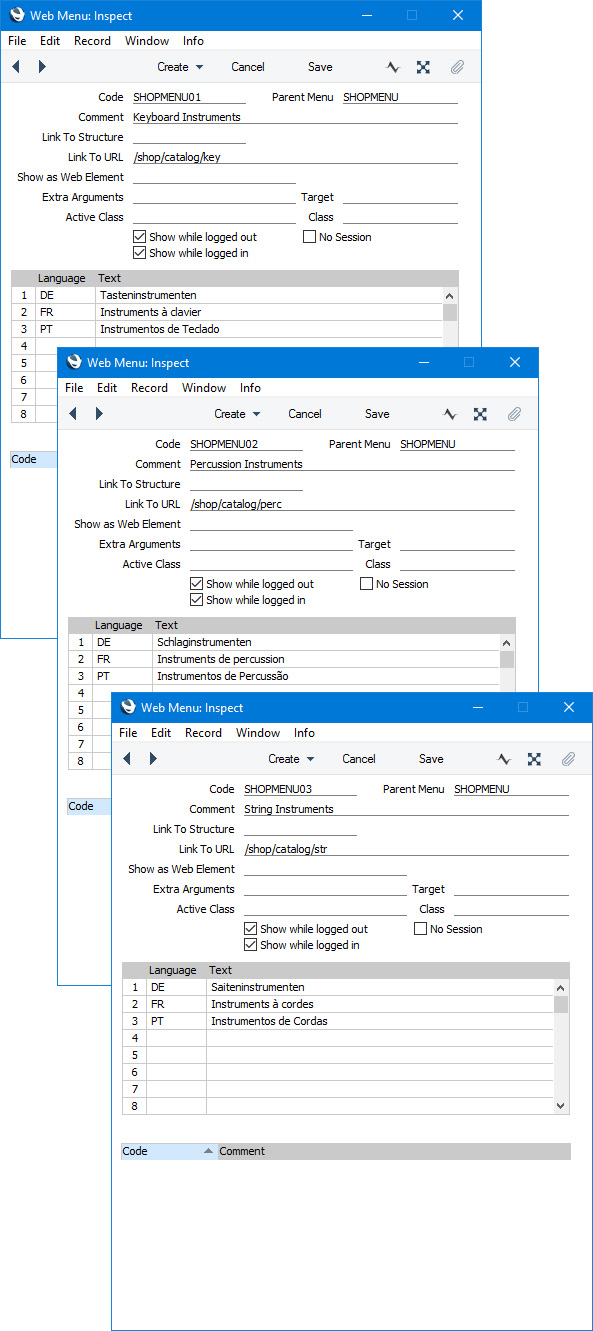The width and height of the screenshot is (593, 1331).
Task: Open Create dropdown in Keyboard Instruments window
Action: coord(180,67)
